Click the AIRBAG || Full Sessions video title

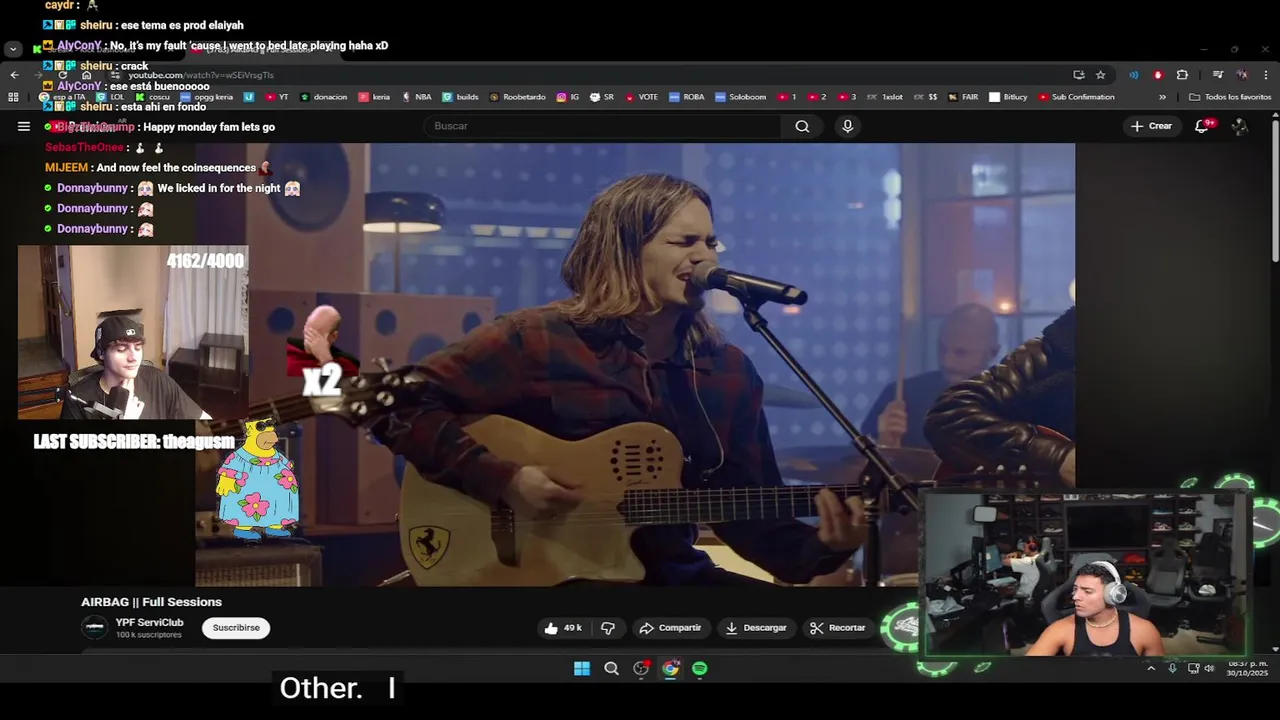pos(151,602)
